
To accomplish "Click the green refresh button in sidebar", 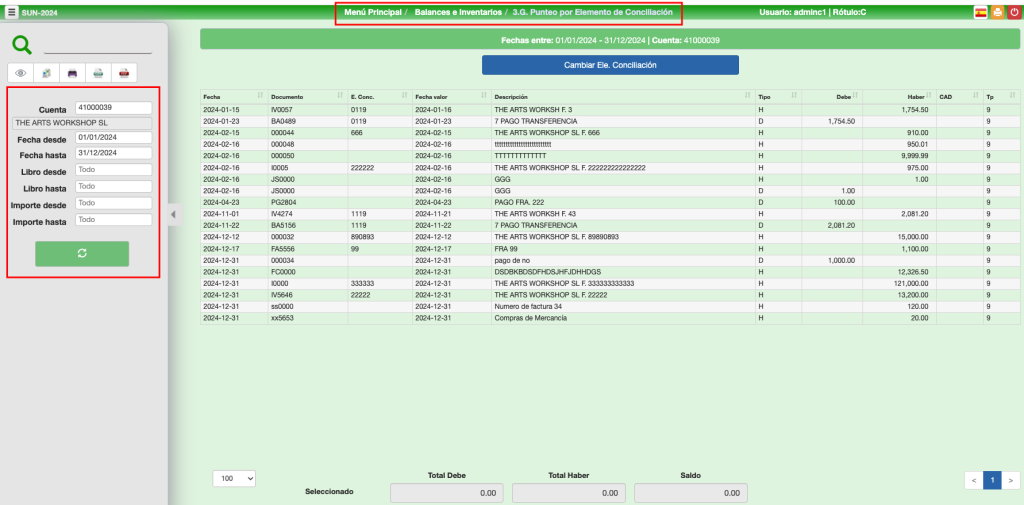I will 82,253.
